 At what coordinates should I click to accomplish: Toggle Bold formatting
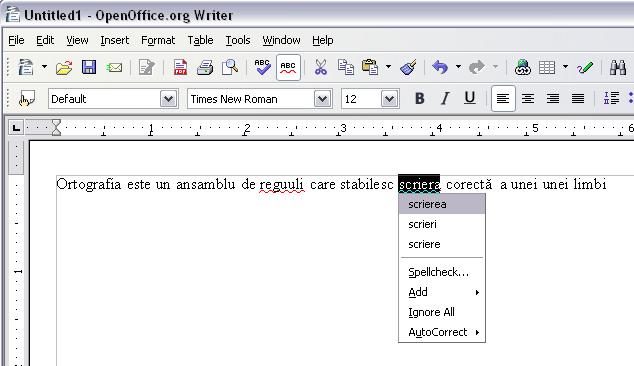pos(420,98)
